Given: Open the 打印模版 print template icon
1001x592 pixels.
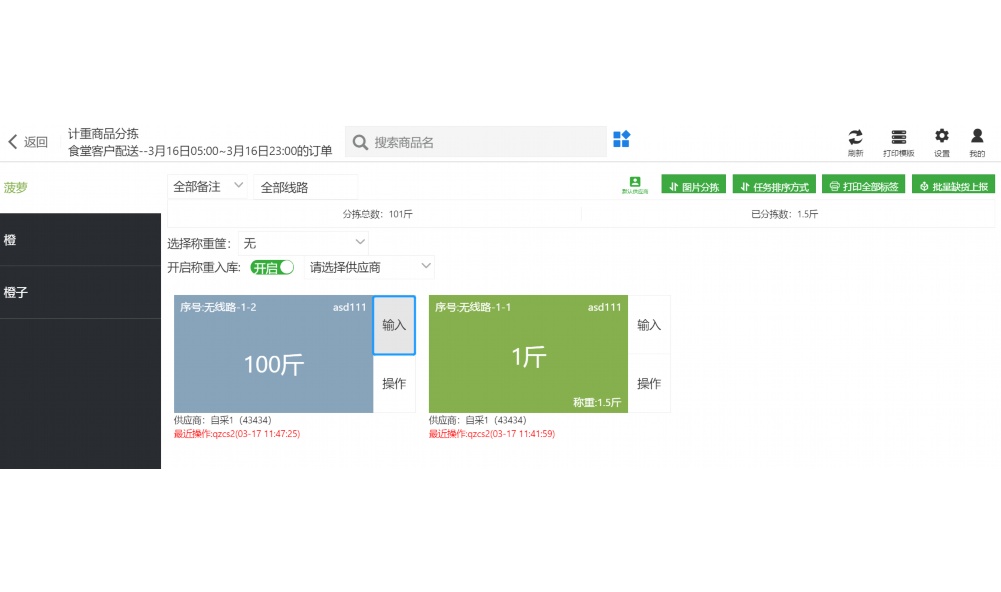Looking at the screenshot, I should coord(898,141).
